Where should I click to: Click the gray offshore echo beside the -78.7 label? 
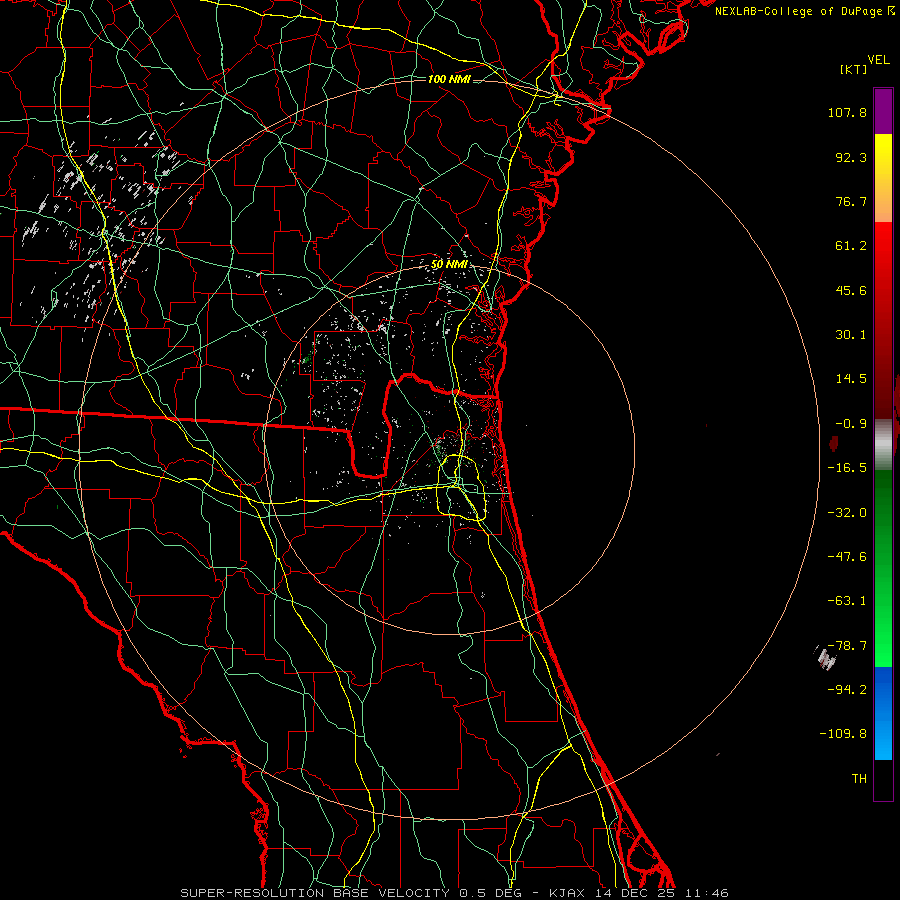point(825,658)
